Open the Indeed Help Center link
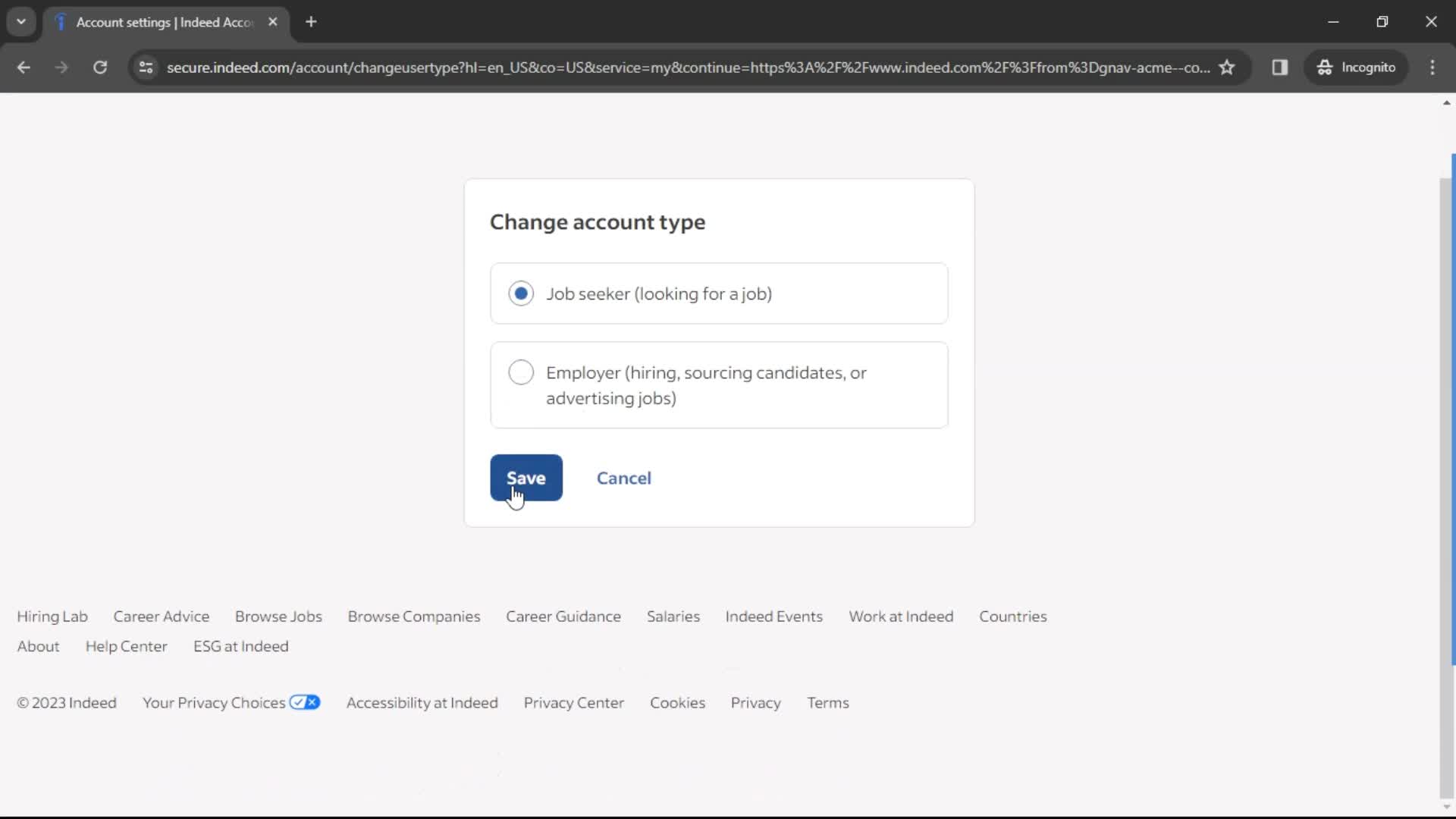 [126, 646]
